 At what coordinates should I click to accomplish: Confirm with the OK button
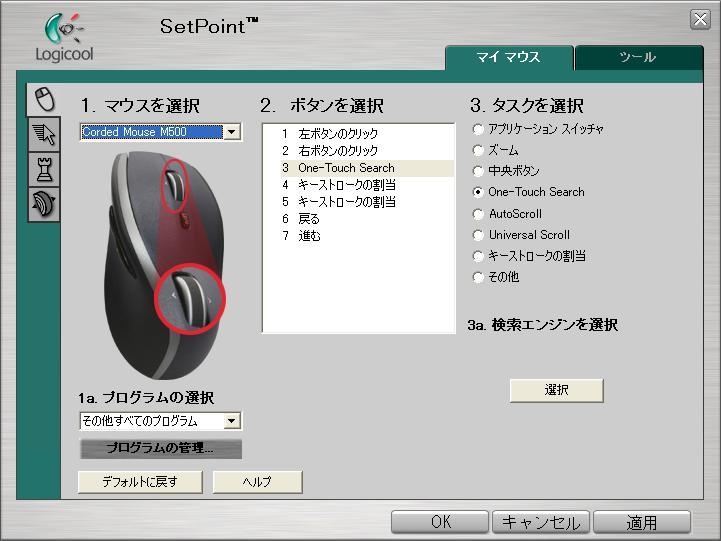click(440, 523)
